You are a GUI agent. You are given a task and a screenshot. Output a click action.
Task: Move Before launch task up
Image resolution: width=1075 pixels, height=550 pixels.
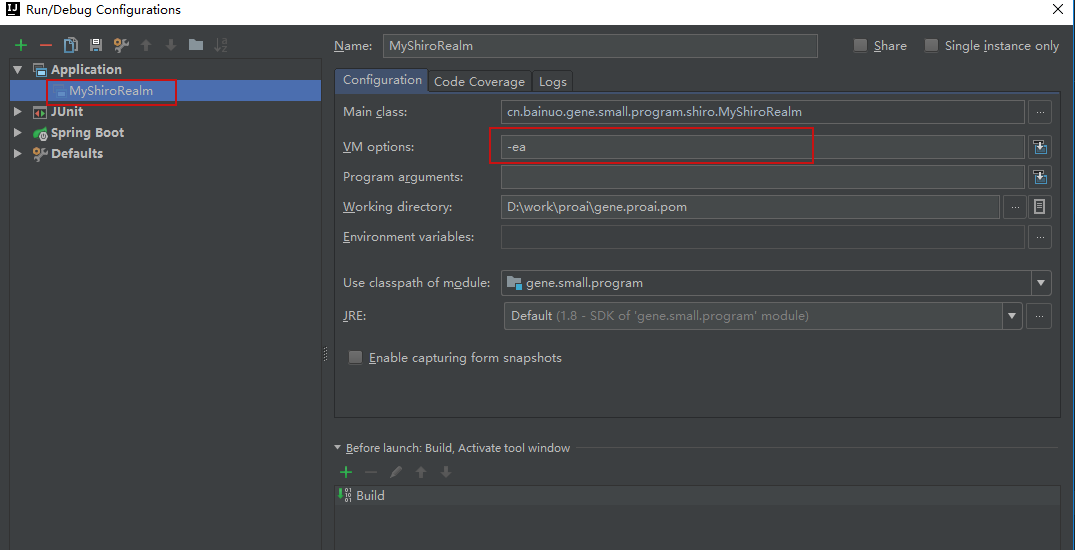coord(421,472)
